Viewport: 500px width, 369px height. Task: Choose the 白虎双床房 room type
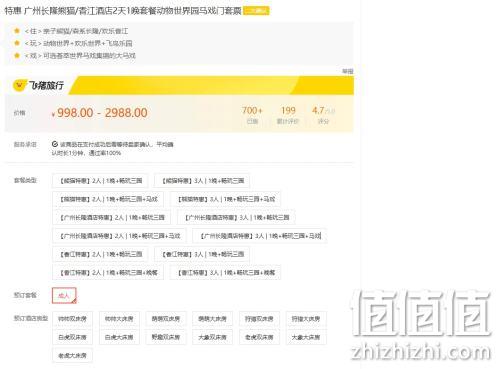point(72,337)
